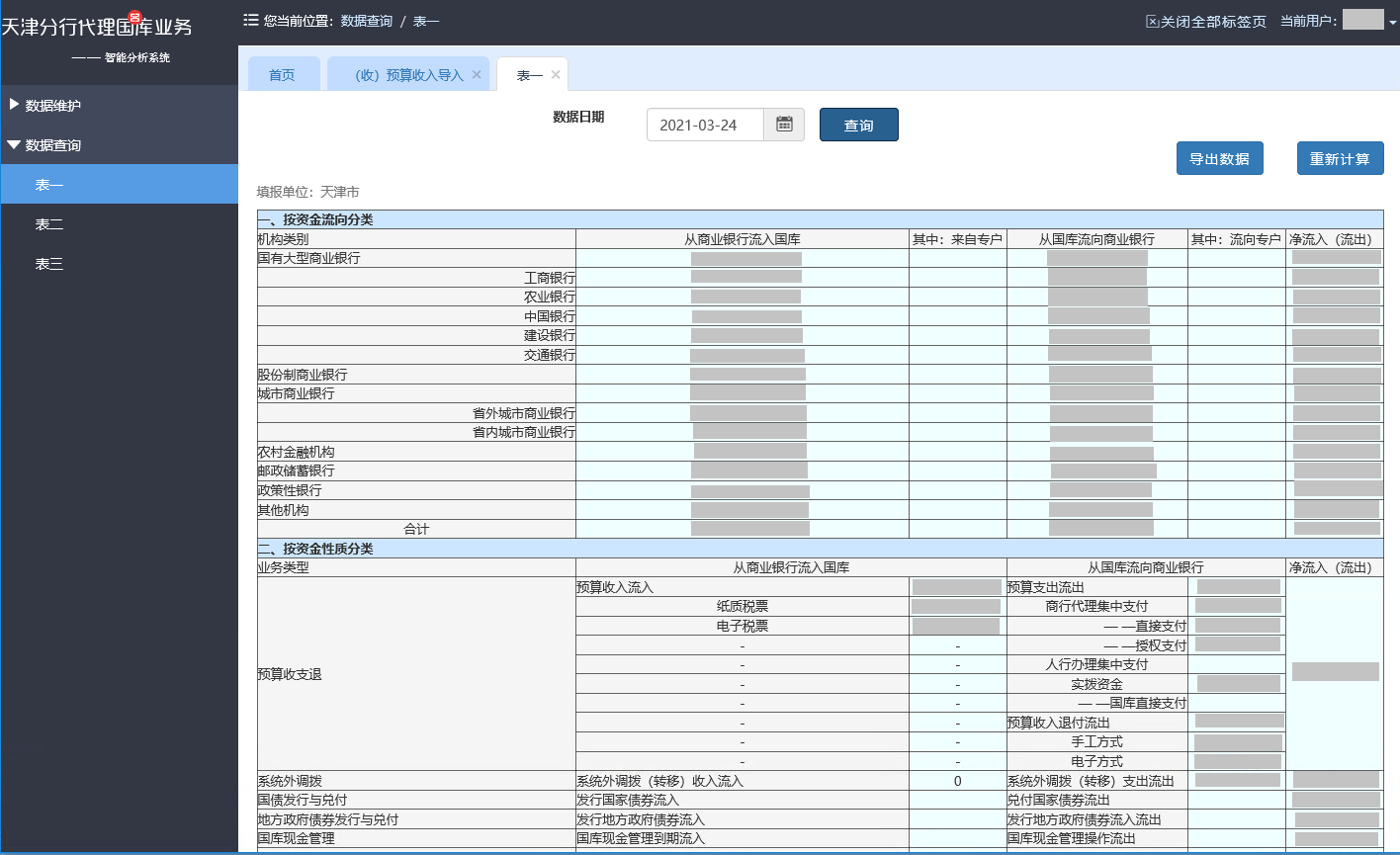Click the 其中：流向专户 column header
The image size is (1400, 855).
pyautogui.click(x=1236, y=239)
